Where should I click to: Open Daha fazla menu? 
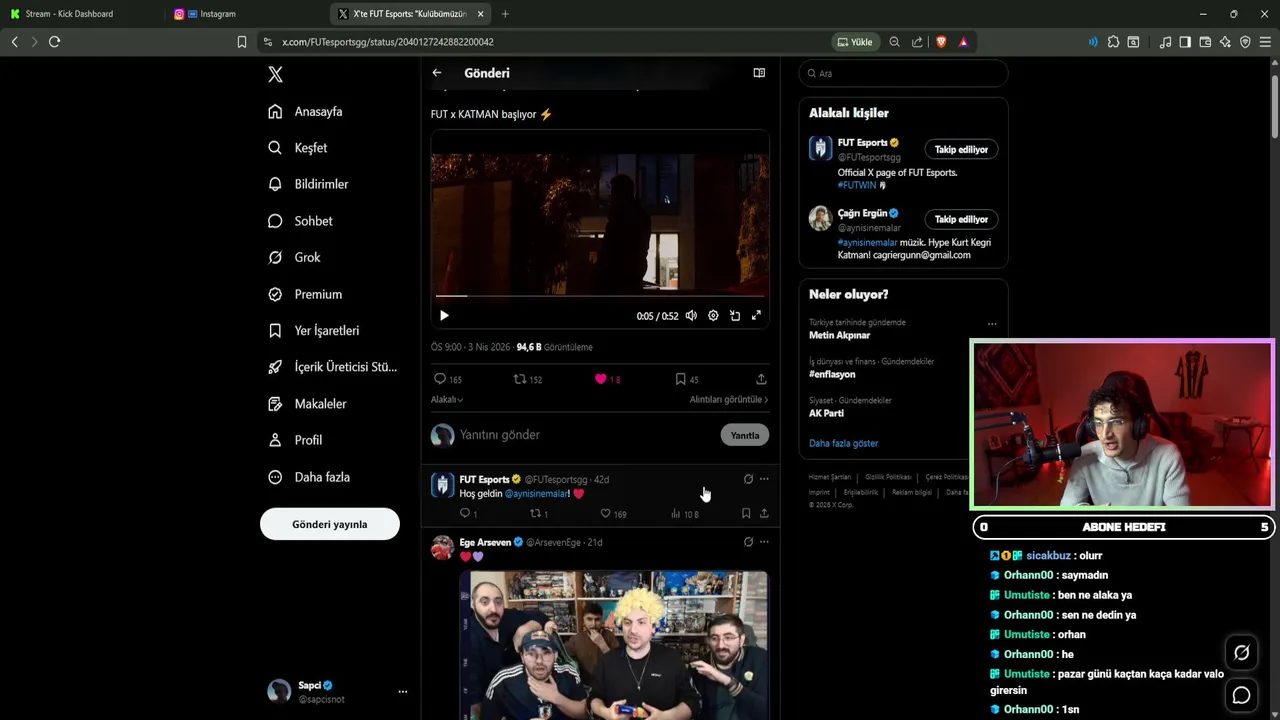tap(308, 477)
